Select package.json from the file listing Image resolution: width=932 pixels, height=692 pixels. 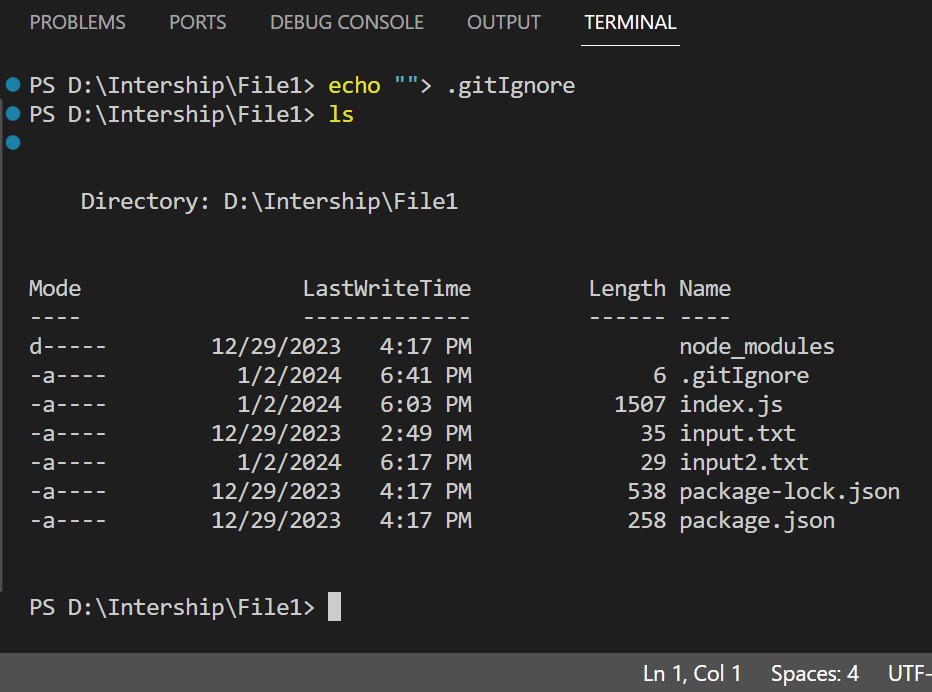coord(757,520)
